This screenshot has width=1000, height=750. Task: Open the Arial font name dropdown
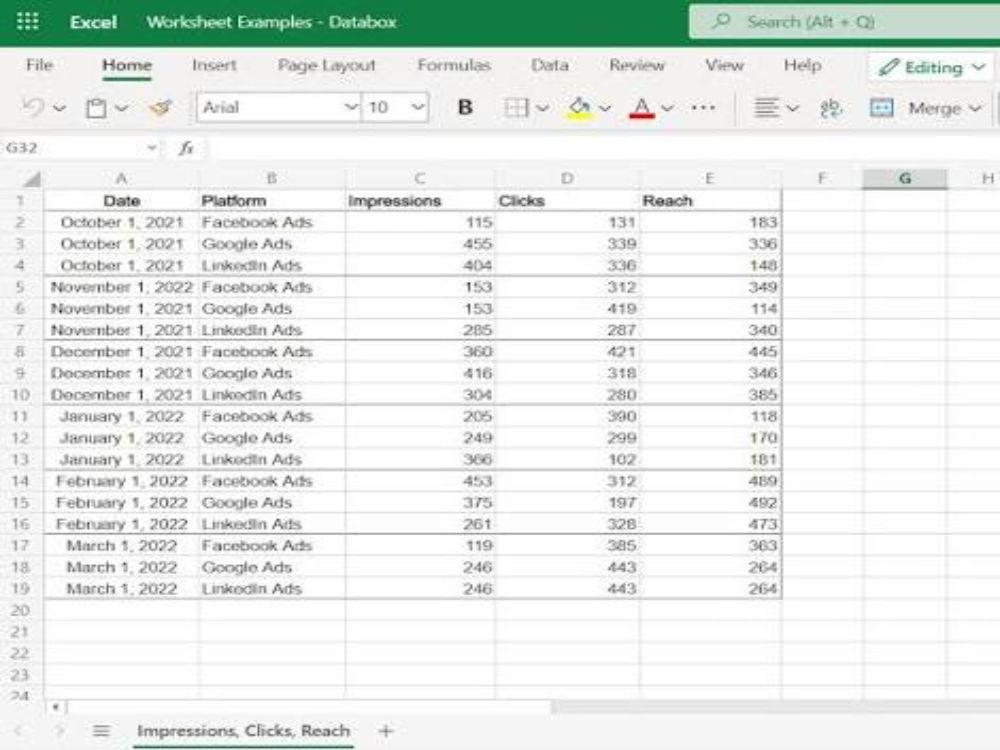[x=351, y=107]
